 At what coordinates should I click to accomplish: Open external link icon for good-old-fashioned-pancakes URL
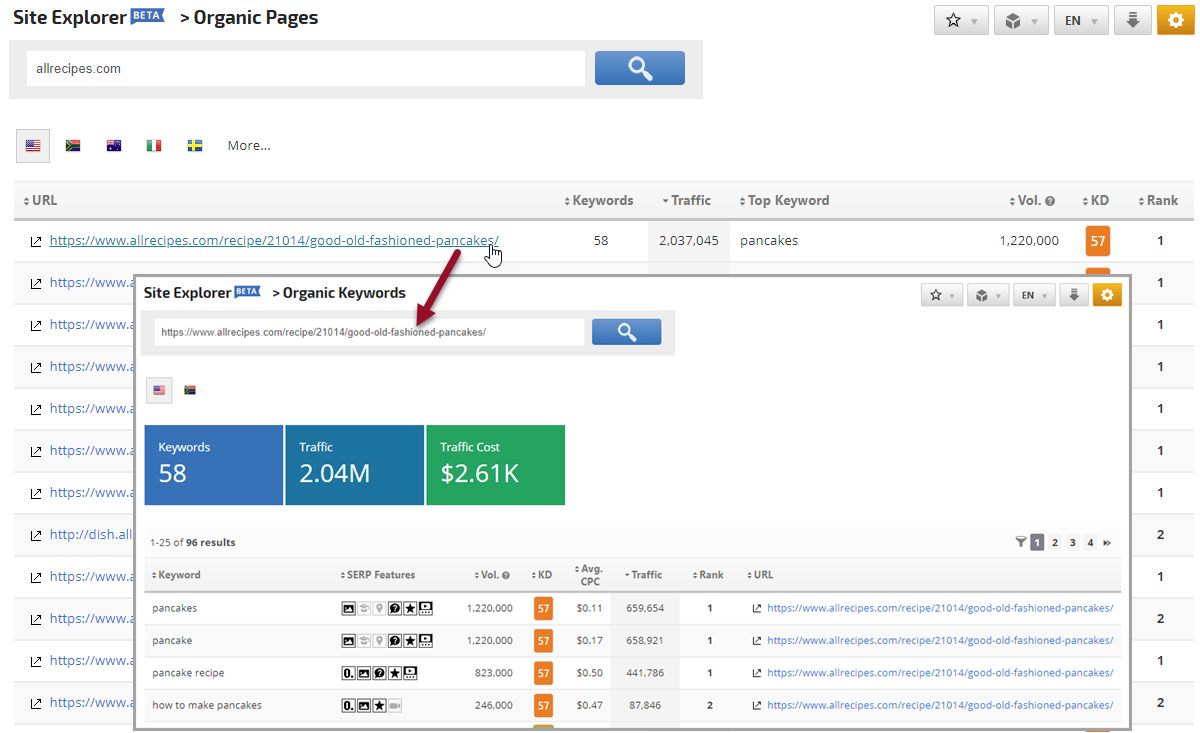[x=36, y=241]
